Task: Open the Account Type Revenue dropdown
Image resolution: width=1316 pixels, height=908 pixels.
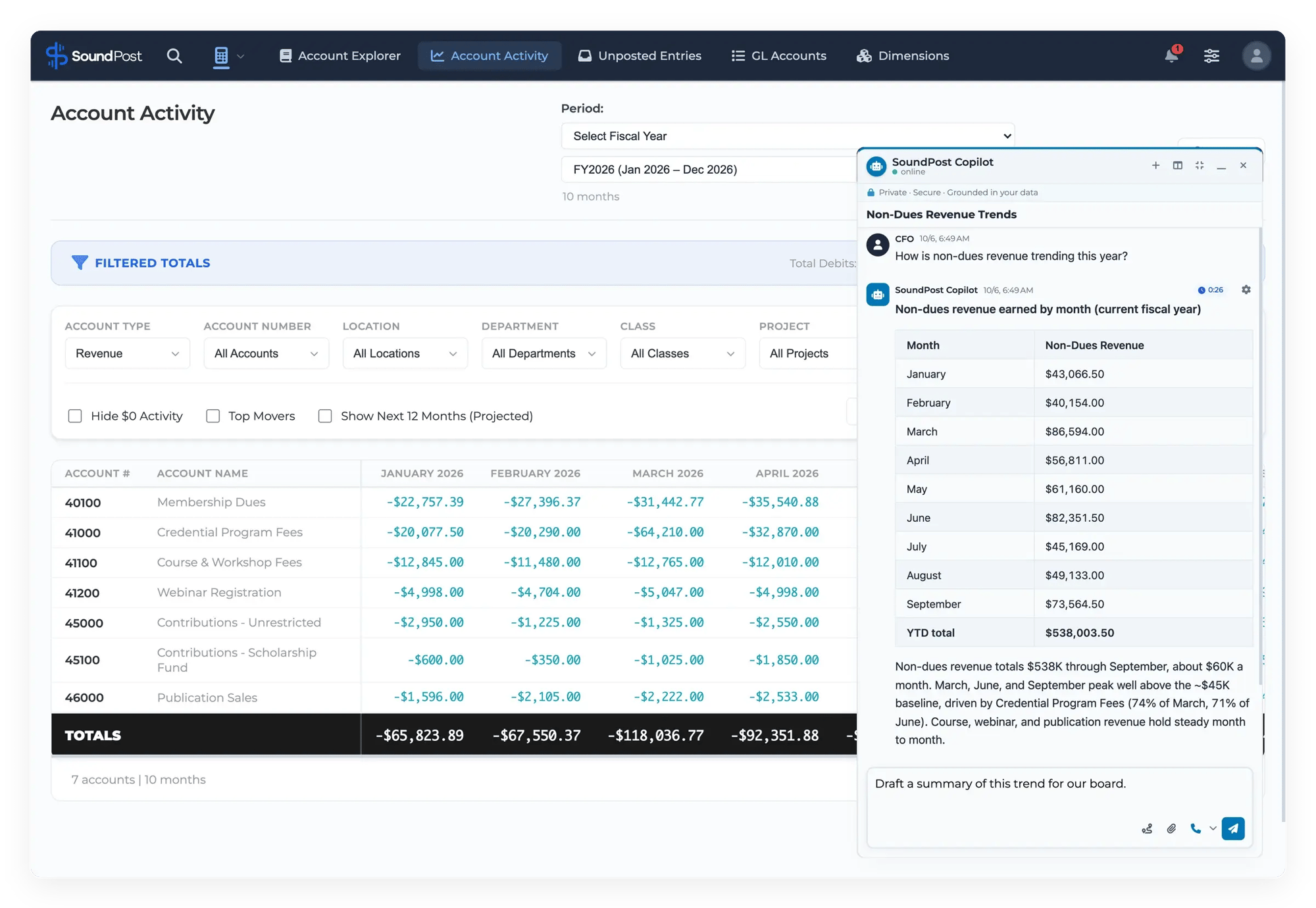Action: point(128,353)
